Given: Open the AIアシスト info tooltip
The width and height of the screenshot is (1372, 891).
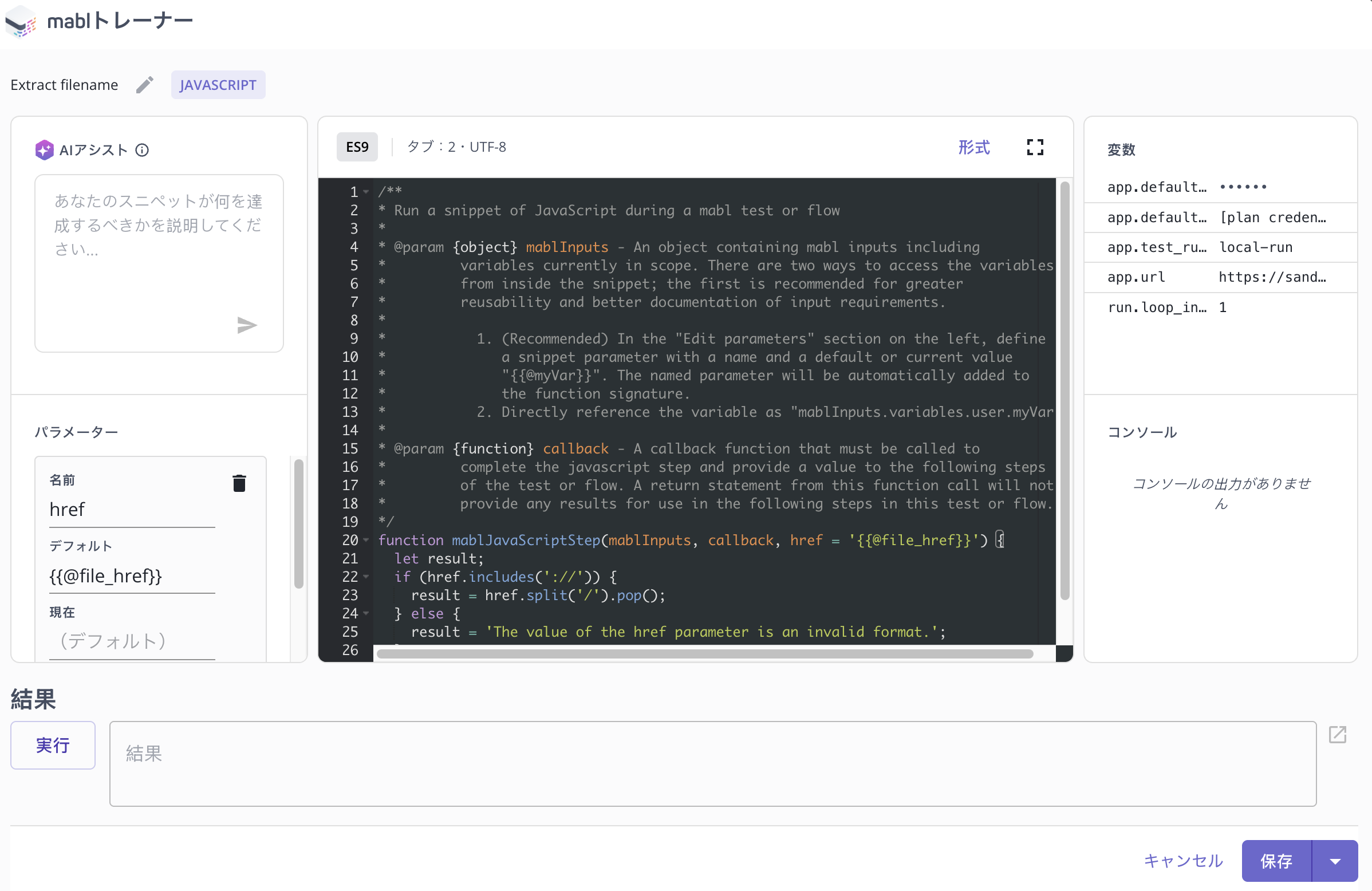Looking at the screenshot, I should (143, 149).
